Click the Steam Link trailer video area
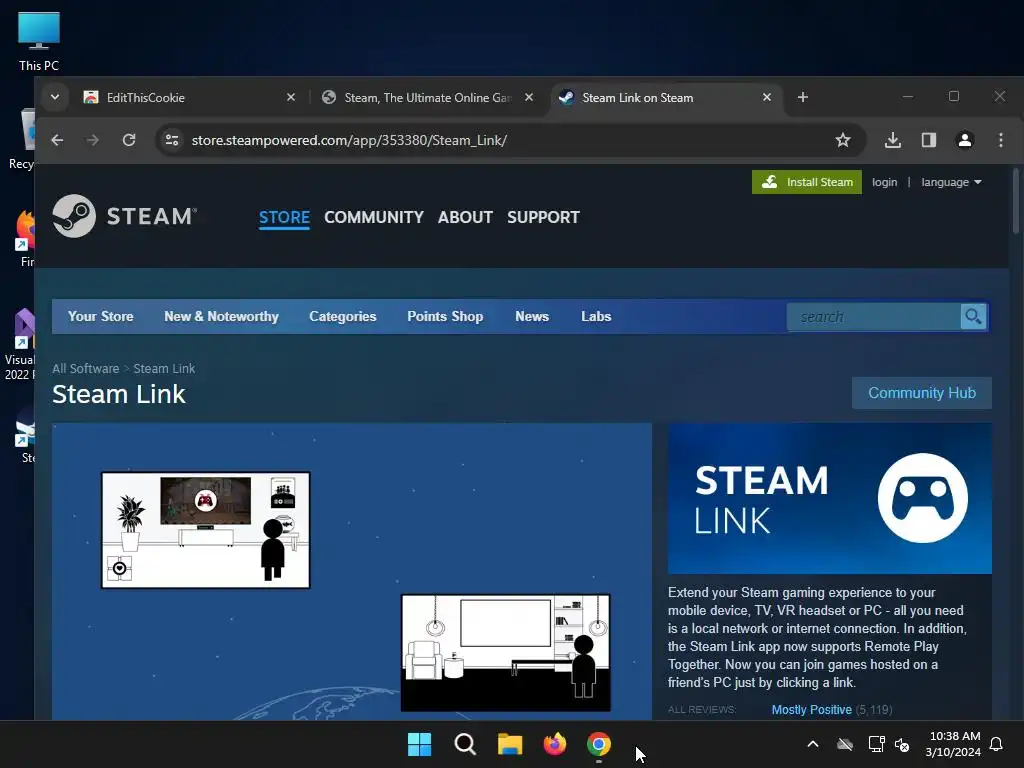Viewport: 1024px width, 768px height. point(352,571)
